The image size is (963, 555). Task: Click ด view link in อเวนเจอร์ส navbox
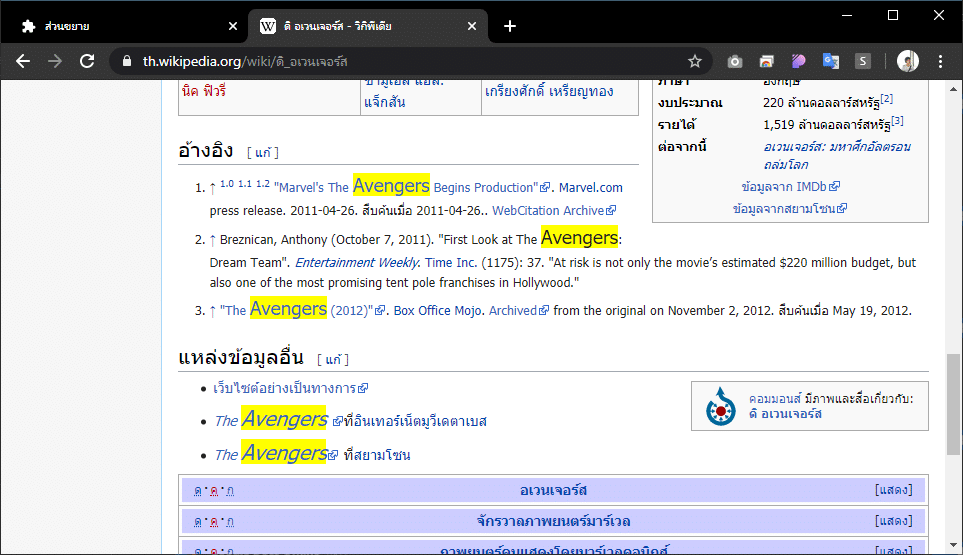click(198, 491)
